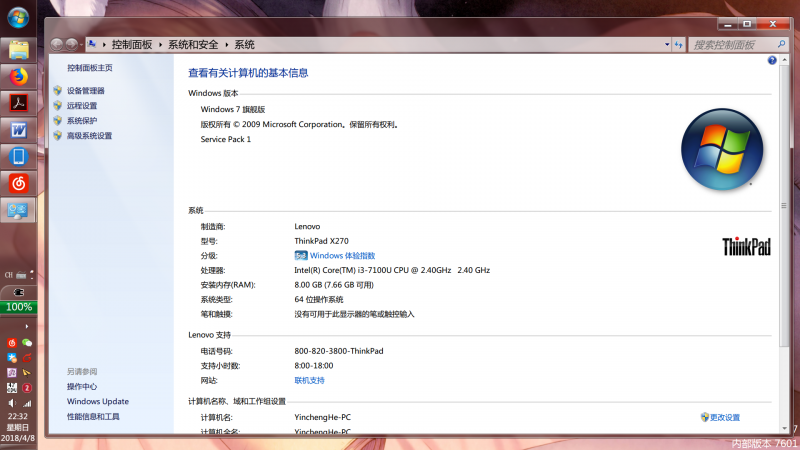This screenshot has height=450, width=800.
Task: Open 系统保护 in the sidebar
Action: (82, 121)
